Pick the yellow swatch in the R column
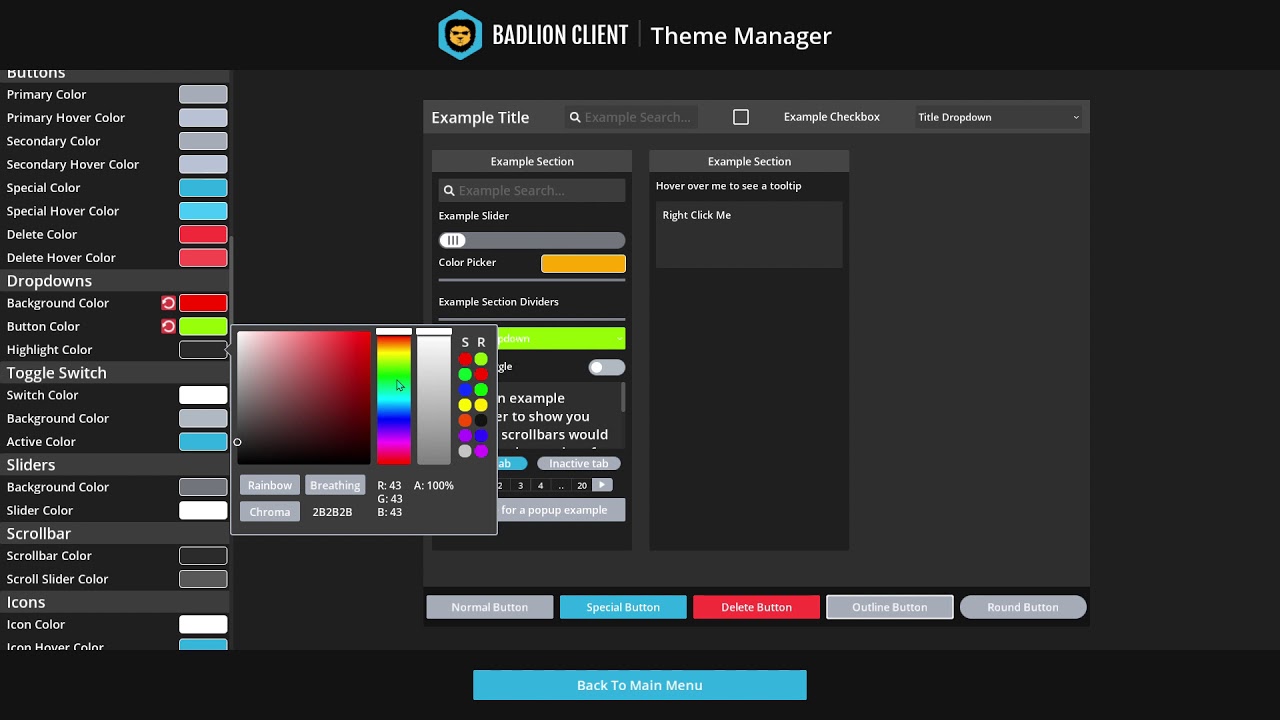 pyautogui.click(x=481, y=405)
